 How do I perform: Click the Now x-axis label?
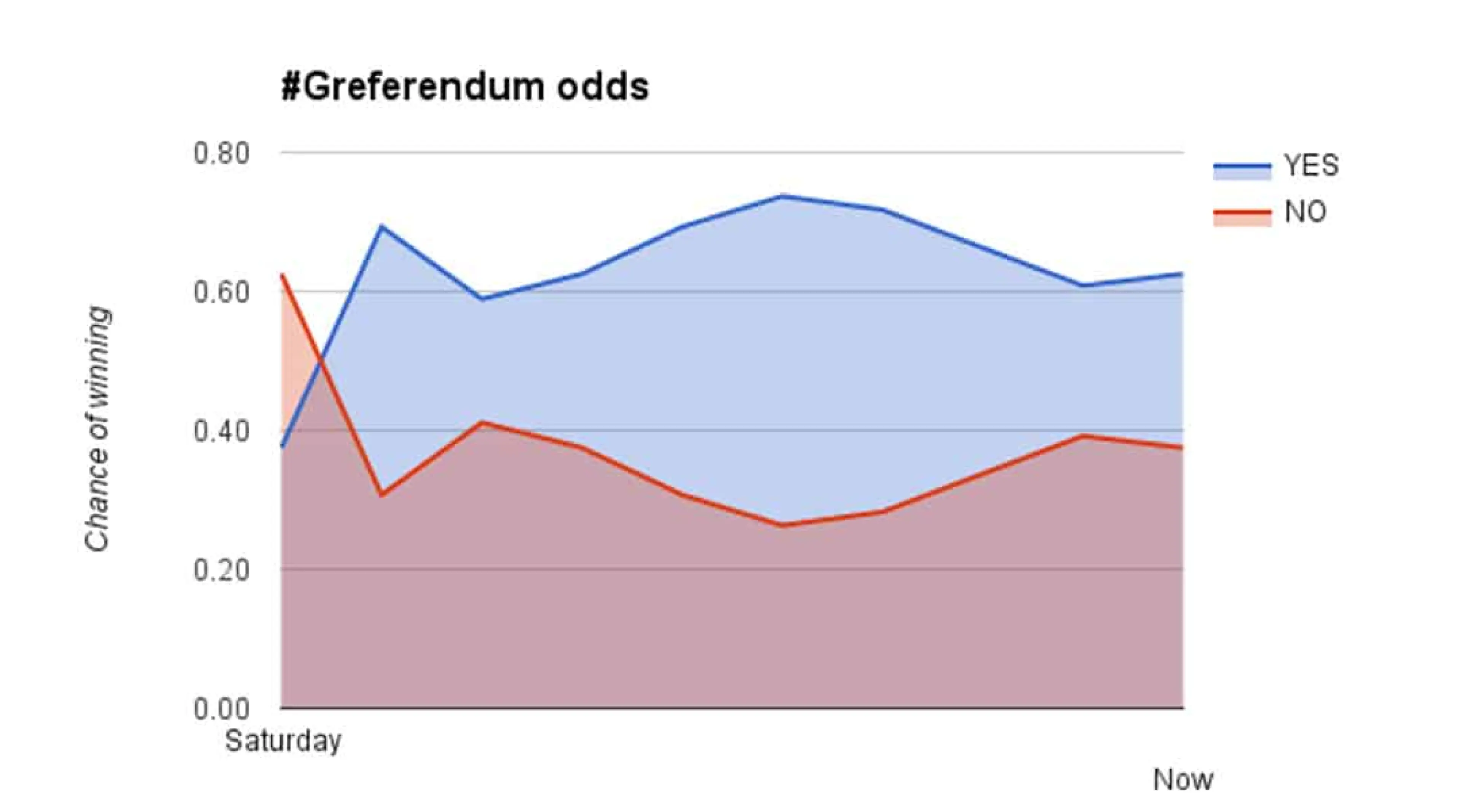pos(1183,780)
